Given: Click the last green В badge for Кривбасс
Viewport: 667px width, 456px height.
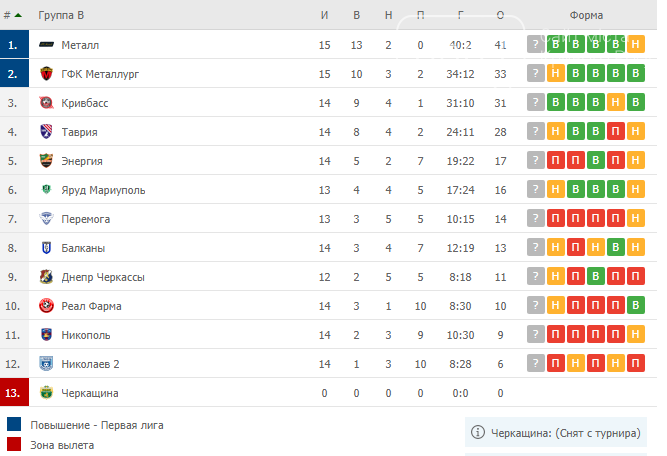Looking at the screenshot, I should [x=636, y=102].
